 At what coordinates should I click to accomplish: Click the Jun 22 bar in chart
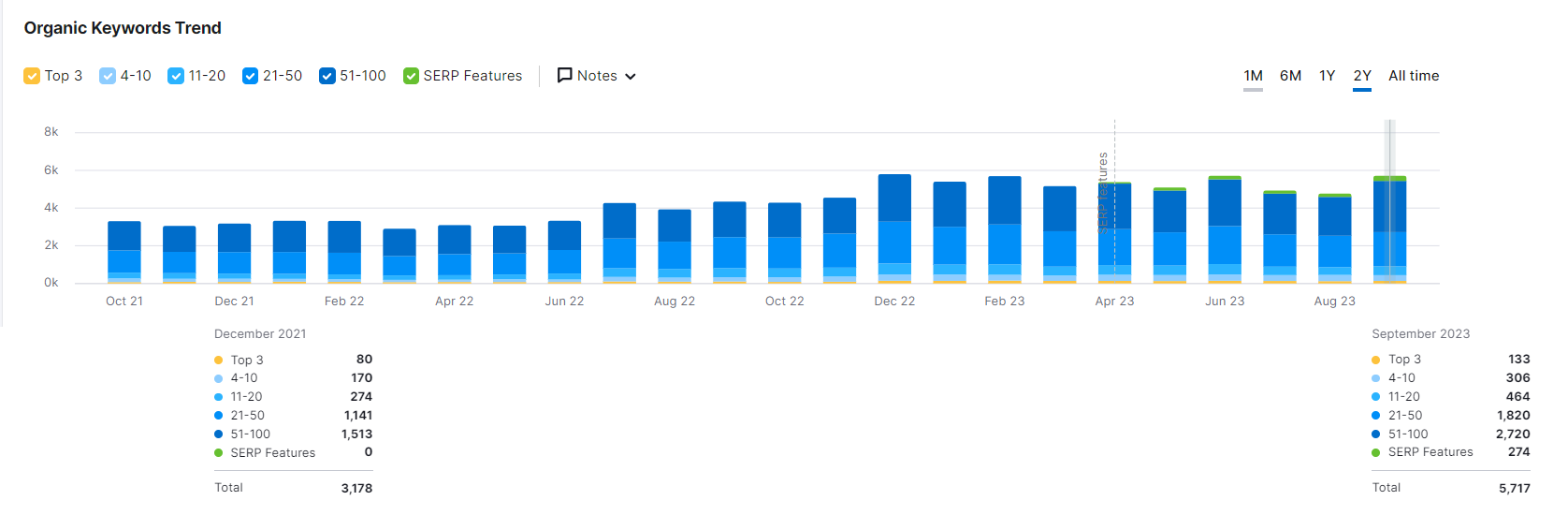(564, 252)
